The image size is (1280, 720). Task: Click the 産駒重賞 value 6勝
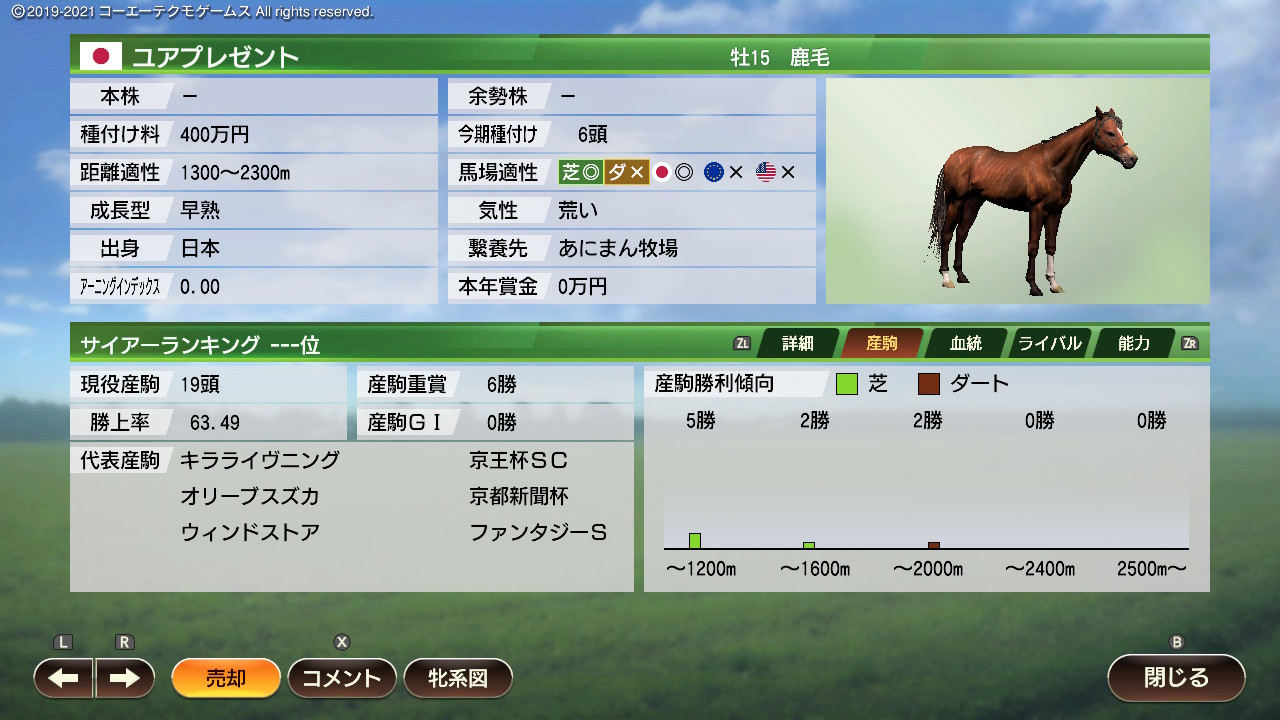(502, 384)
